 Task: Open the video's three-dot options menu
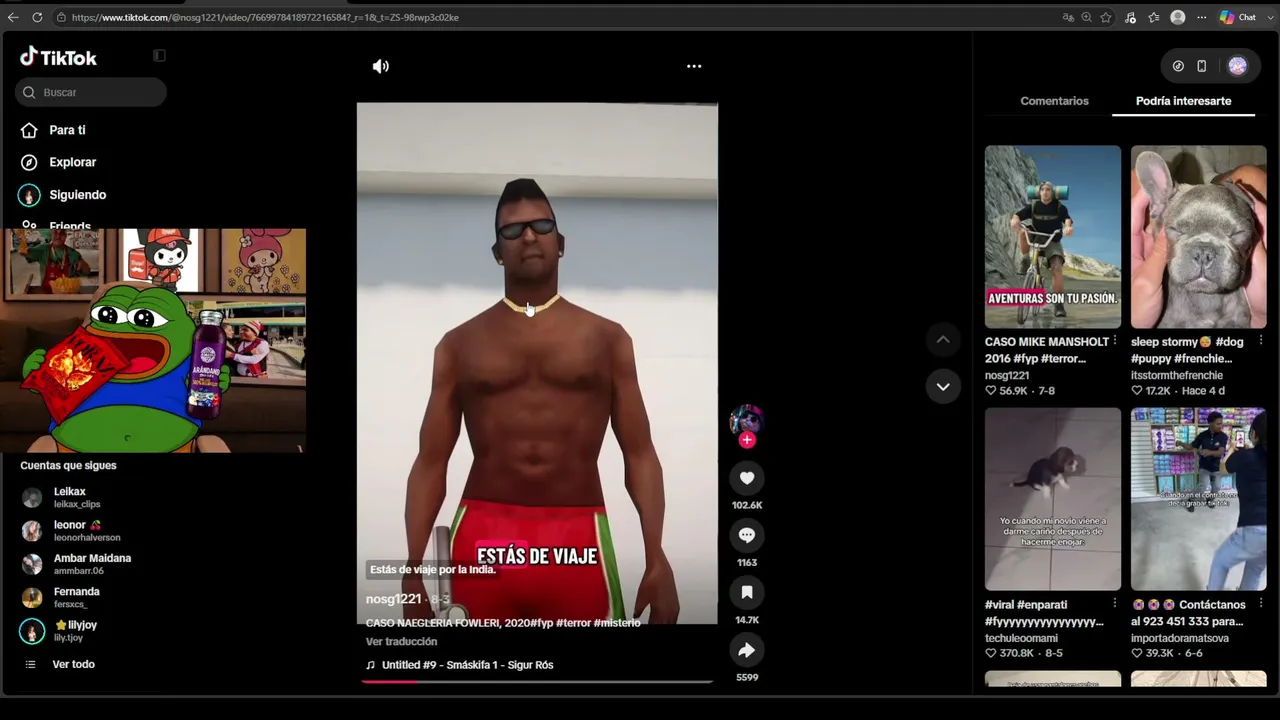point(694,66)
